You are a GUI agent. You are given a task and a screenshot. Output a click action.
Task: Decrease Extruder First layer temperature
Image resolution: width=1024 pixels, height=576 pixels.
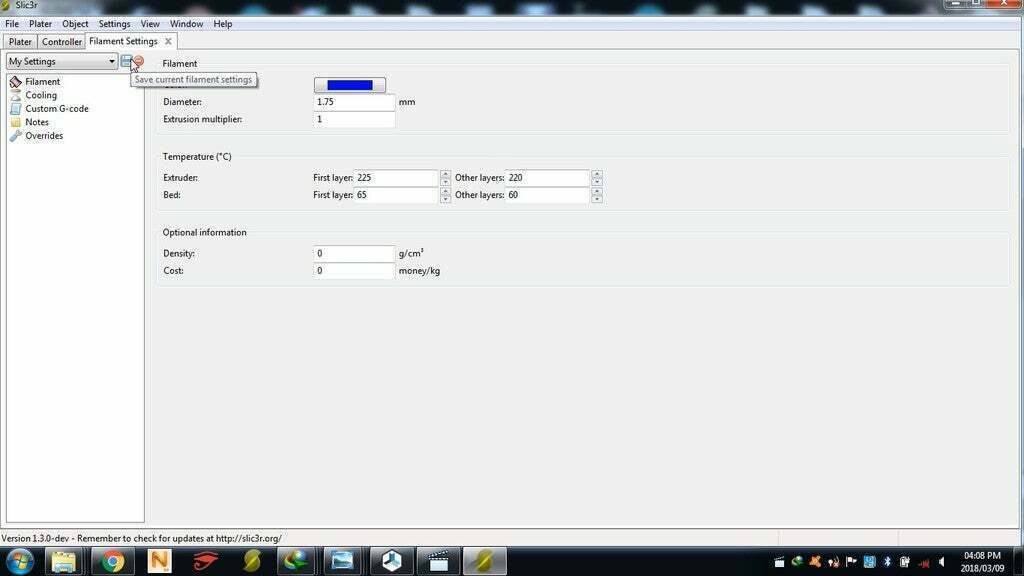[445, 182]
